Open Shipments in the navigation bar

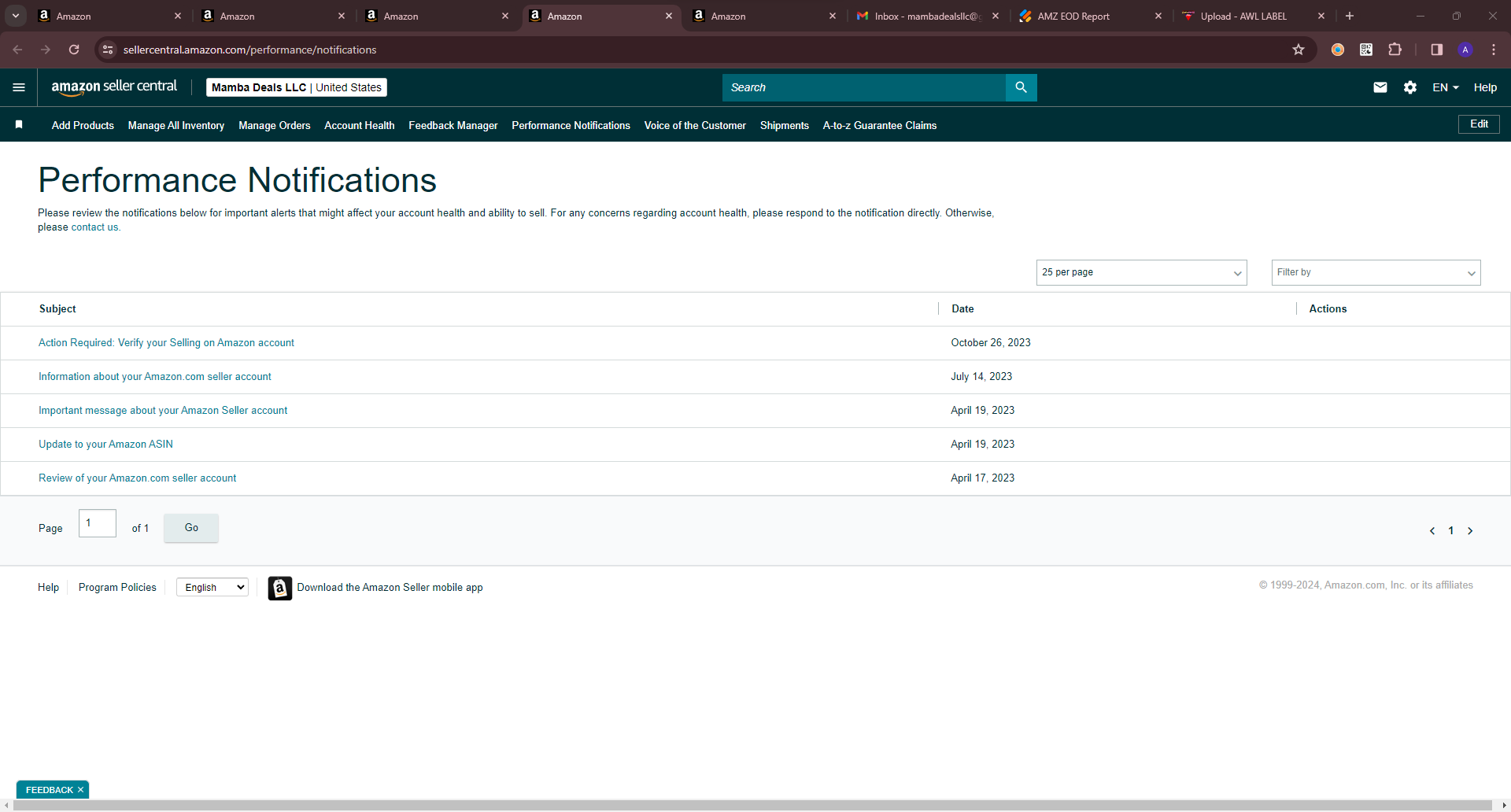785,125
